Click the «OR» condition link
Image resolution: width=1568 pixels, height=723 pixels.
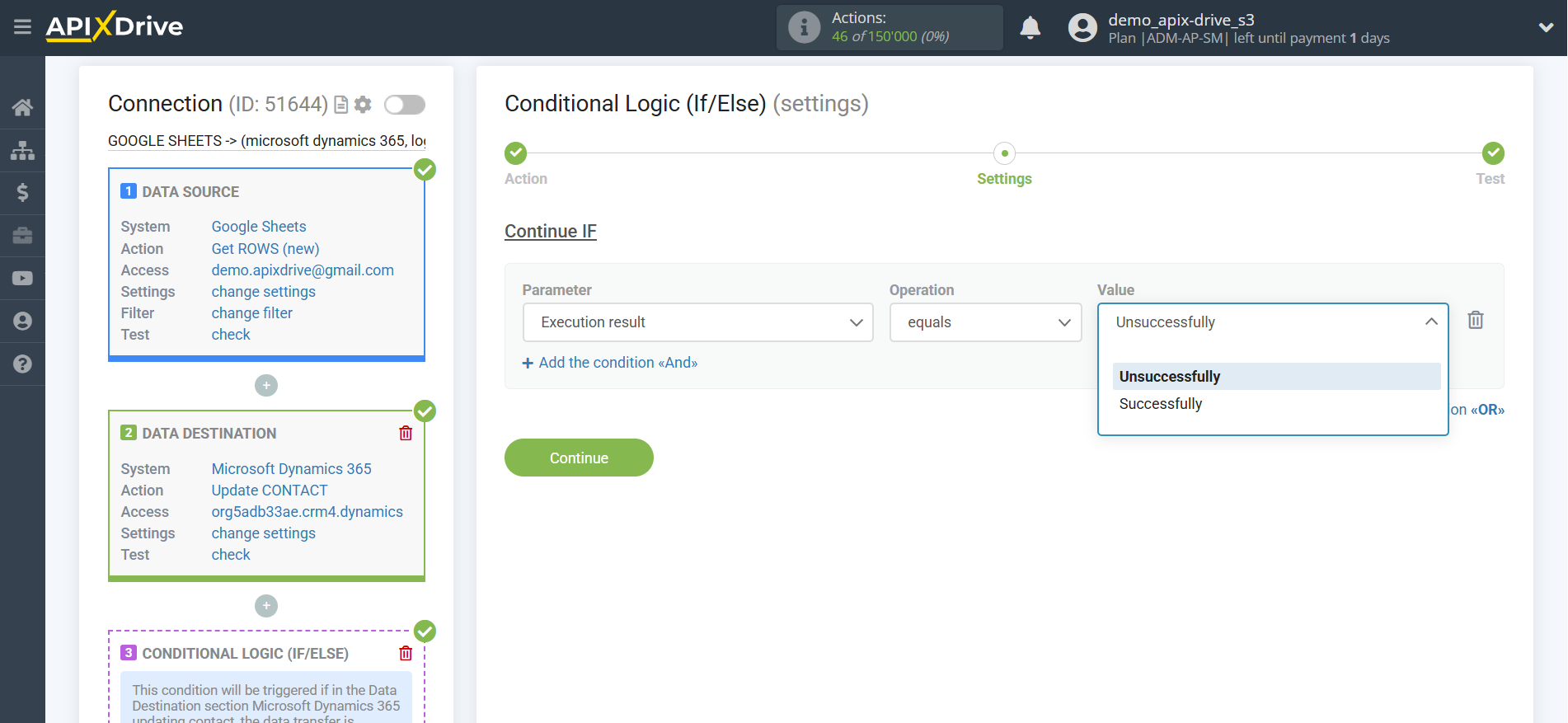click(x=1487, y=410)
